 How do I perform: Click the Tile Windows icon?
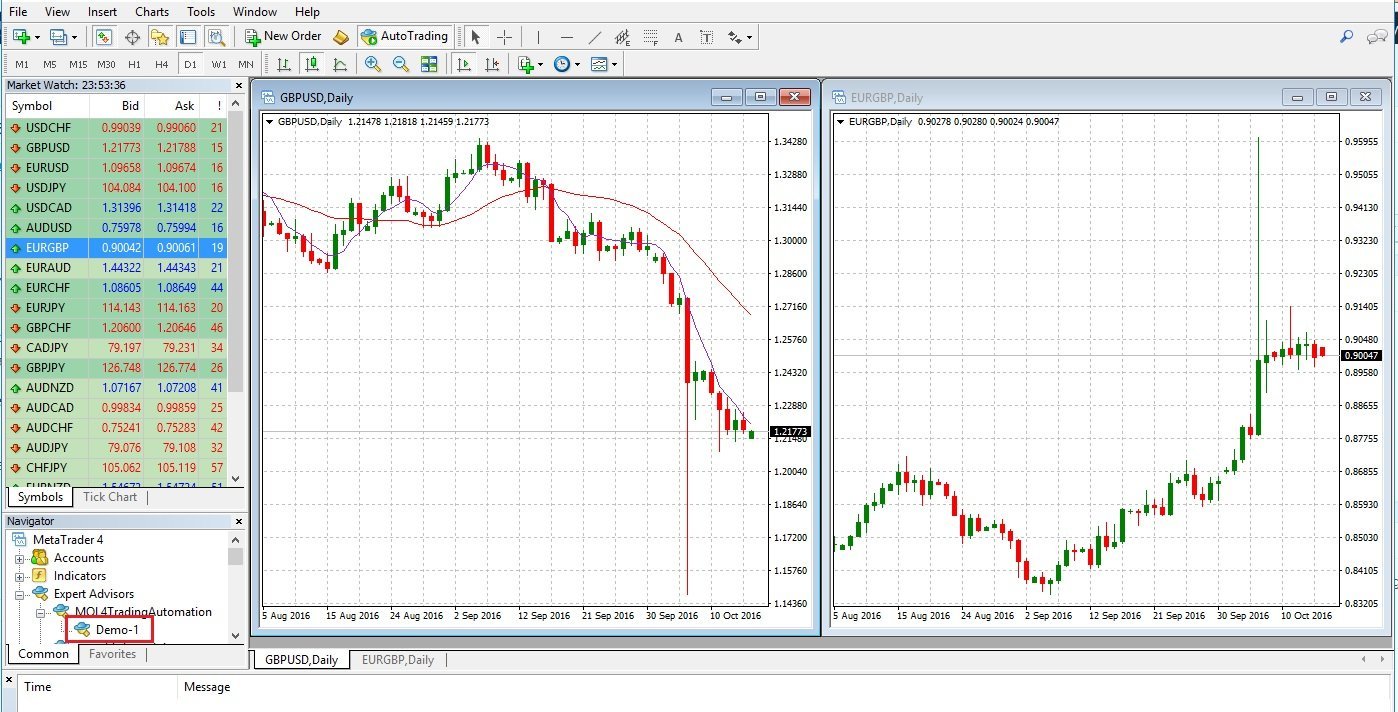(429, 64)
